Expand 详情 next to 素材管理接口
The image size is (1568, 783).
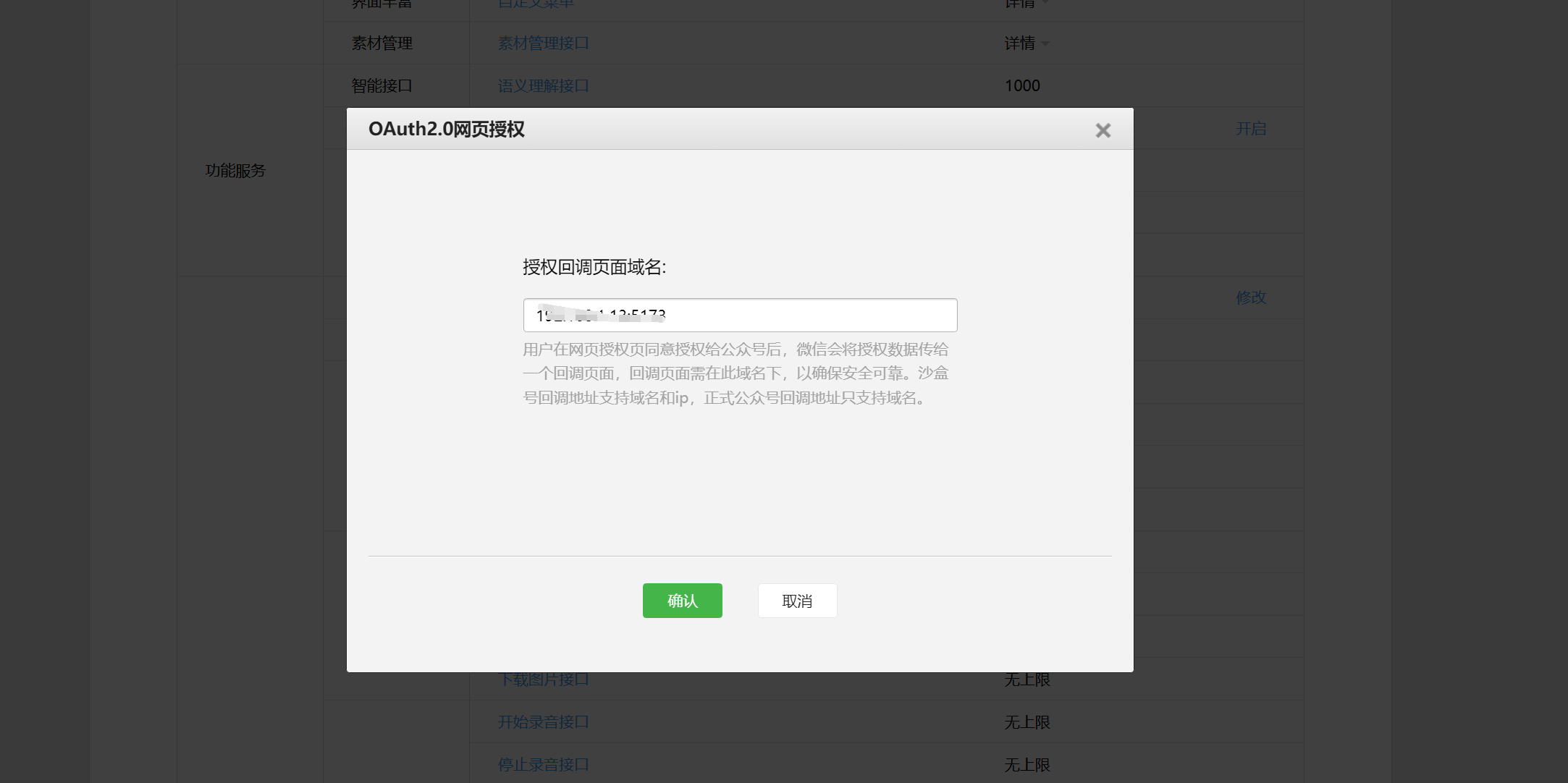[1022, 43]
